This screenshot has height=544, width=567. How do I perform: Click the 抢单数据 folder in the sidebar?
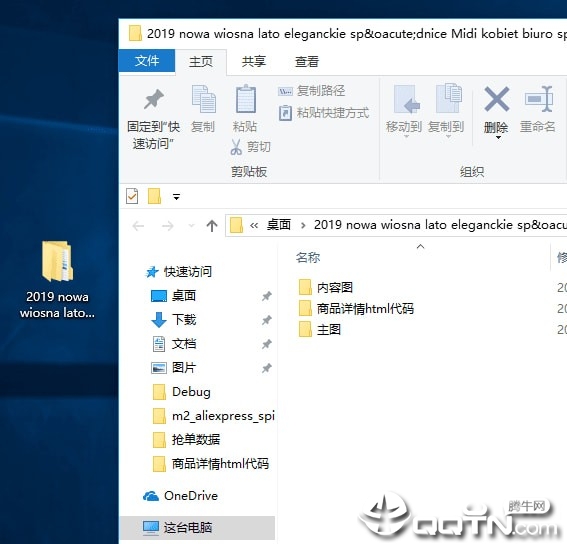[x=186, y=440]
